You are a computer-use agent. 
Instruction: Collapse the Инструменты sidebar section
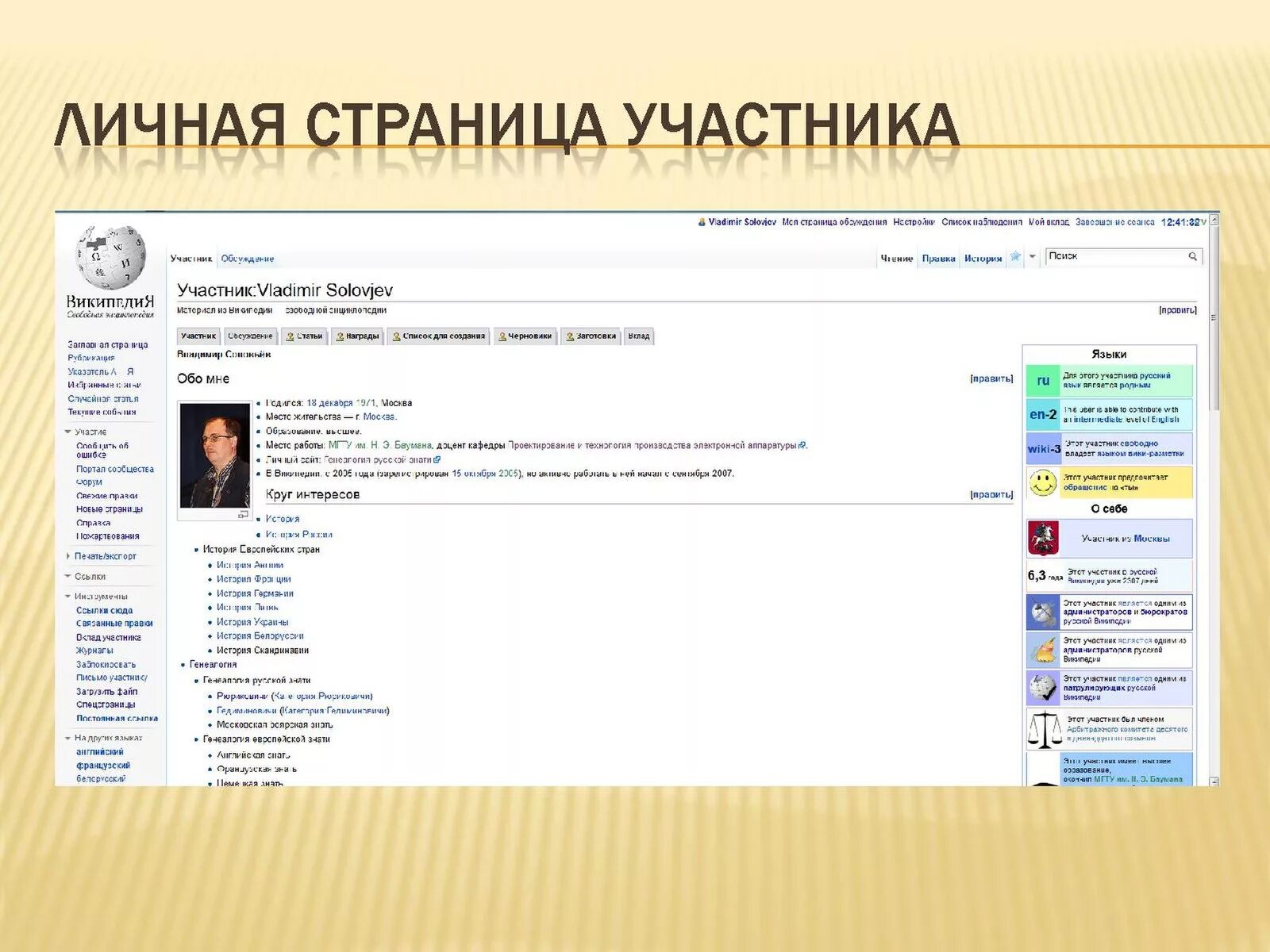(x=68, y=597)
